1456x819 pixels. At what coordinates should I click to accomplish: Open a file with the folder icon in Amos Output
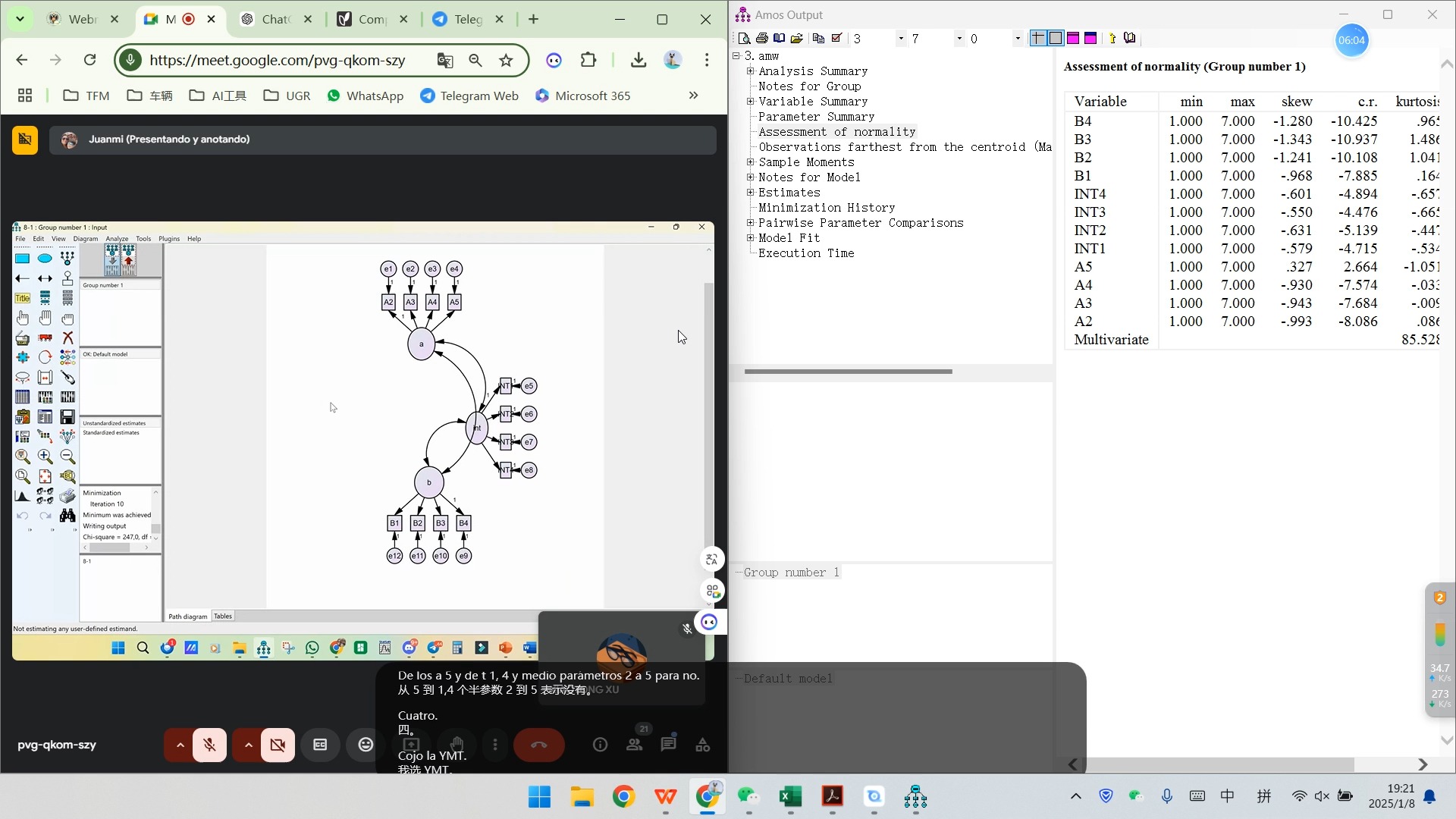(x=796, y=38)
